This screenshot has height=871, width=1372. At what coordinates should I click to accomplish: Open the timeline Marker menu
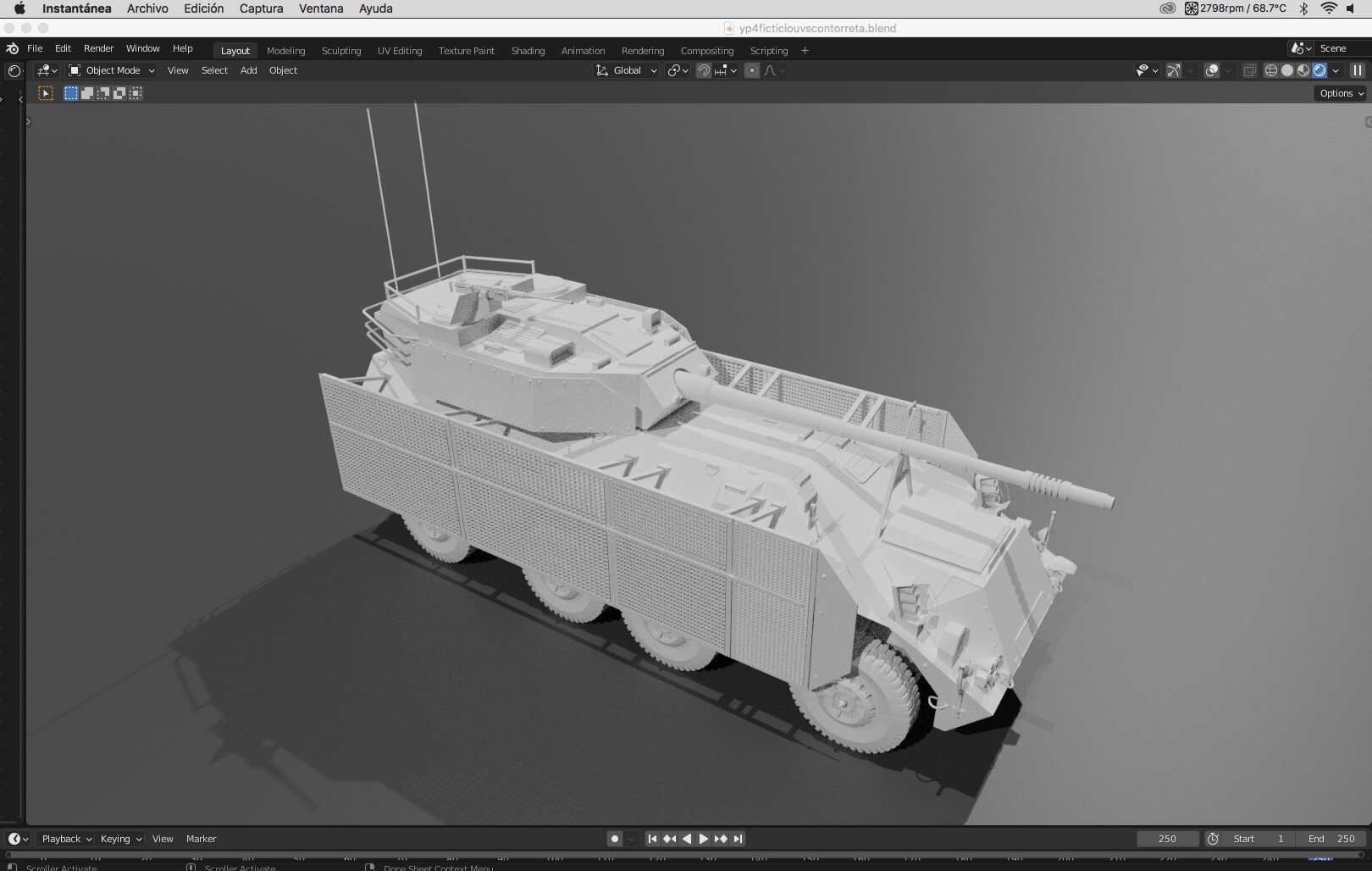201,839
